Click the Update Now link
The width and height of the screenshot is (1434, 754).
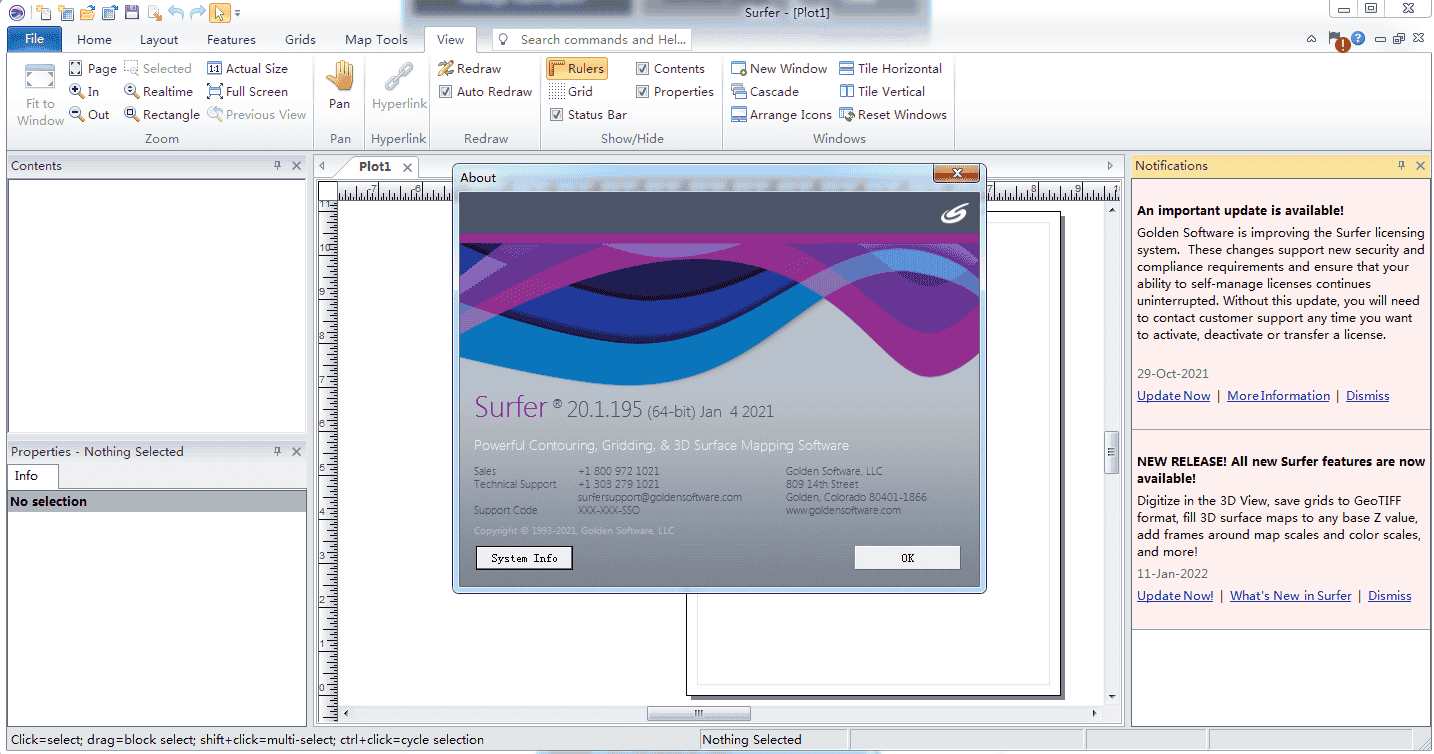click(x=1173, y=396)
